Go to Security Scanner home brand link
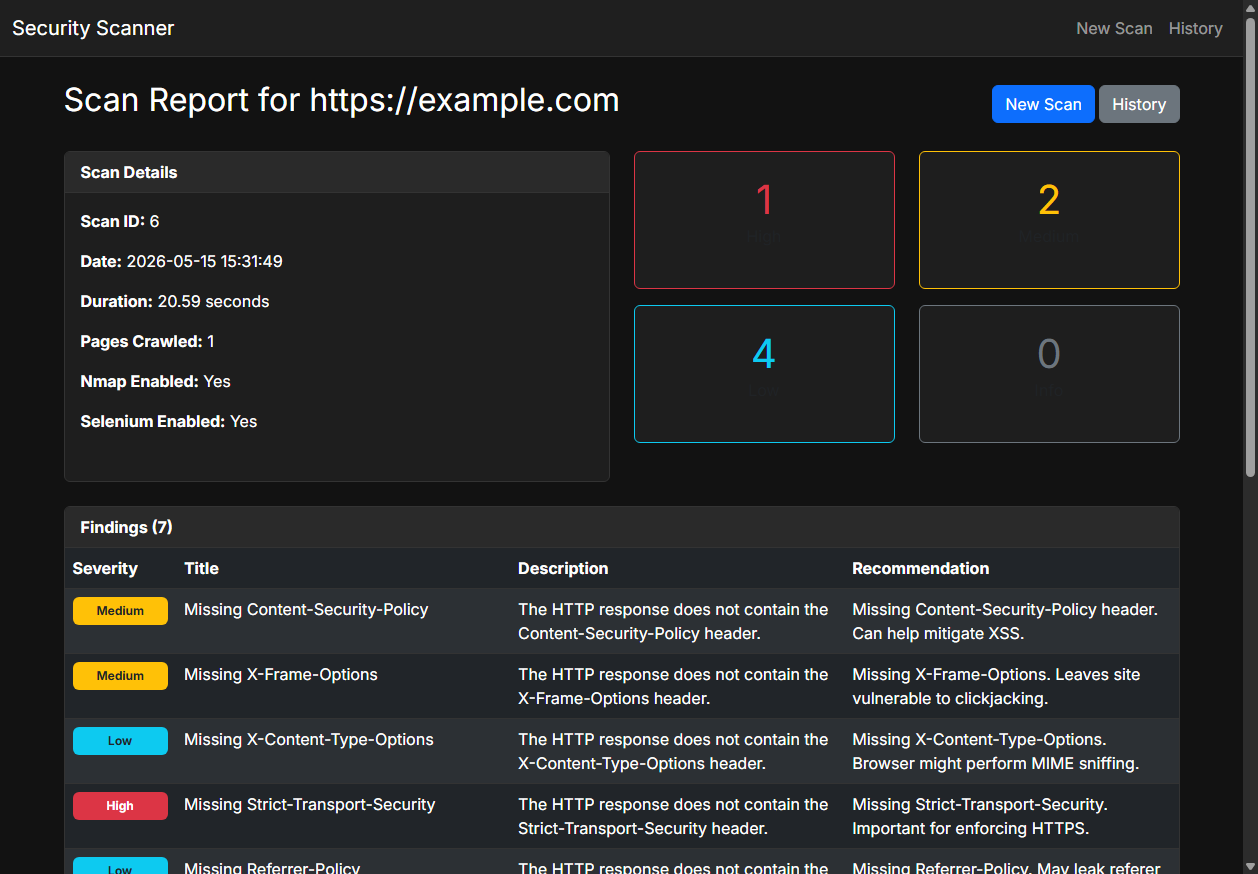The width and height of the screenshot is (1258, 874). click(x=93, y=28)
